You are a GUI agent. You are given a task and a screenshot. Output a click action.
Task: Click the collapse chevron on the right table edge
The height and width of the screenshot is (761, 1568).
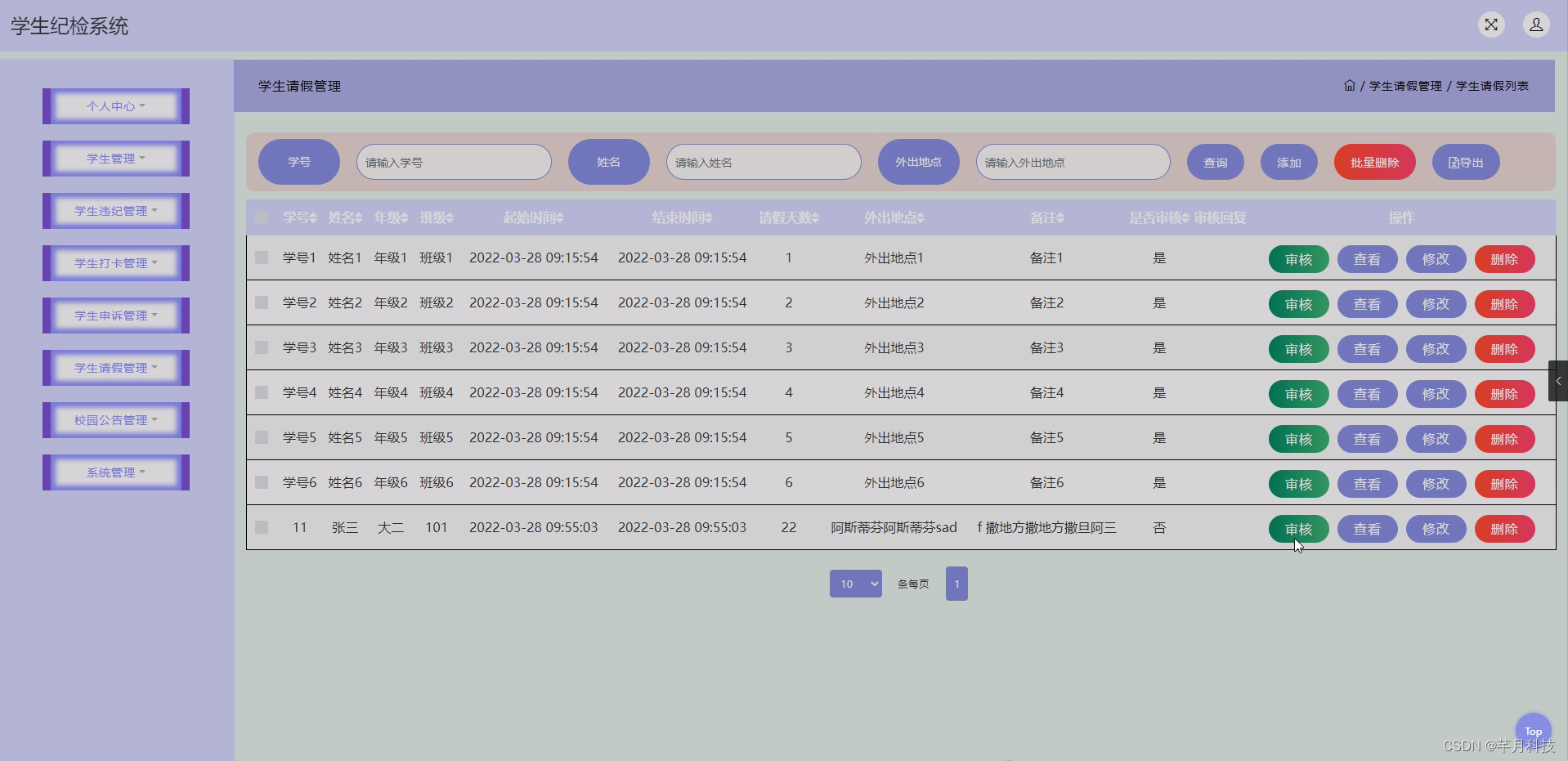[1558, 381]
